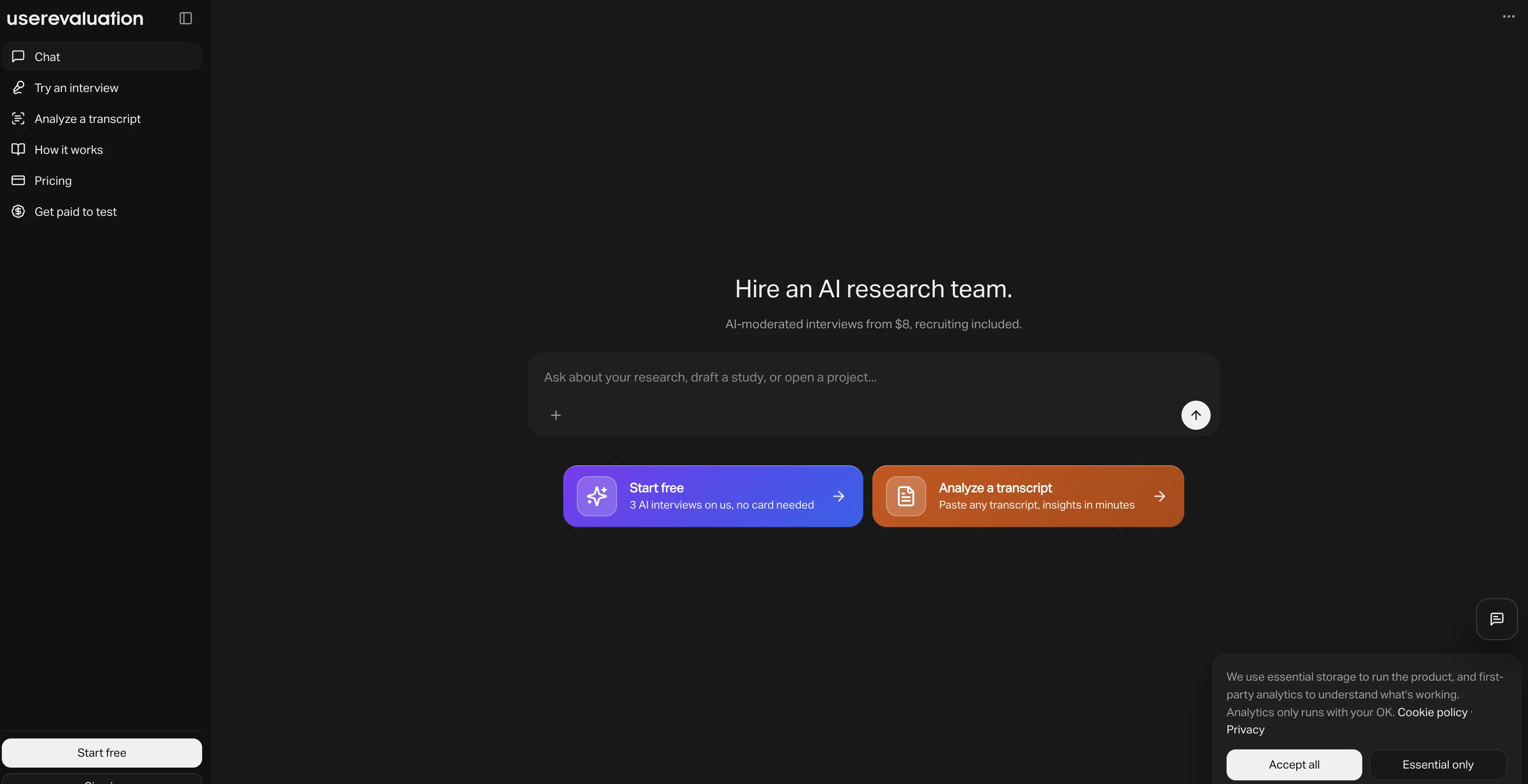The height and width of the screenshot is (784, 1528).
Task: Click 'Paste any transcript, insights in minutes'
Action: point(1036,505)
